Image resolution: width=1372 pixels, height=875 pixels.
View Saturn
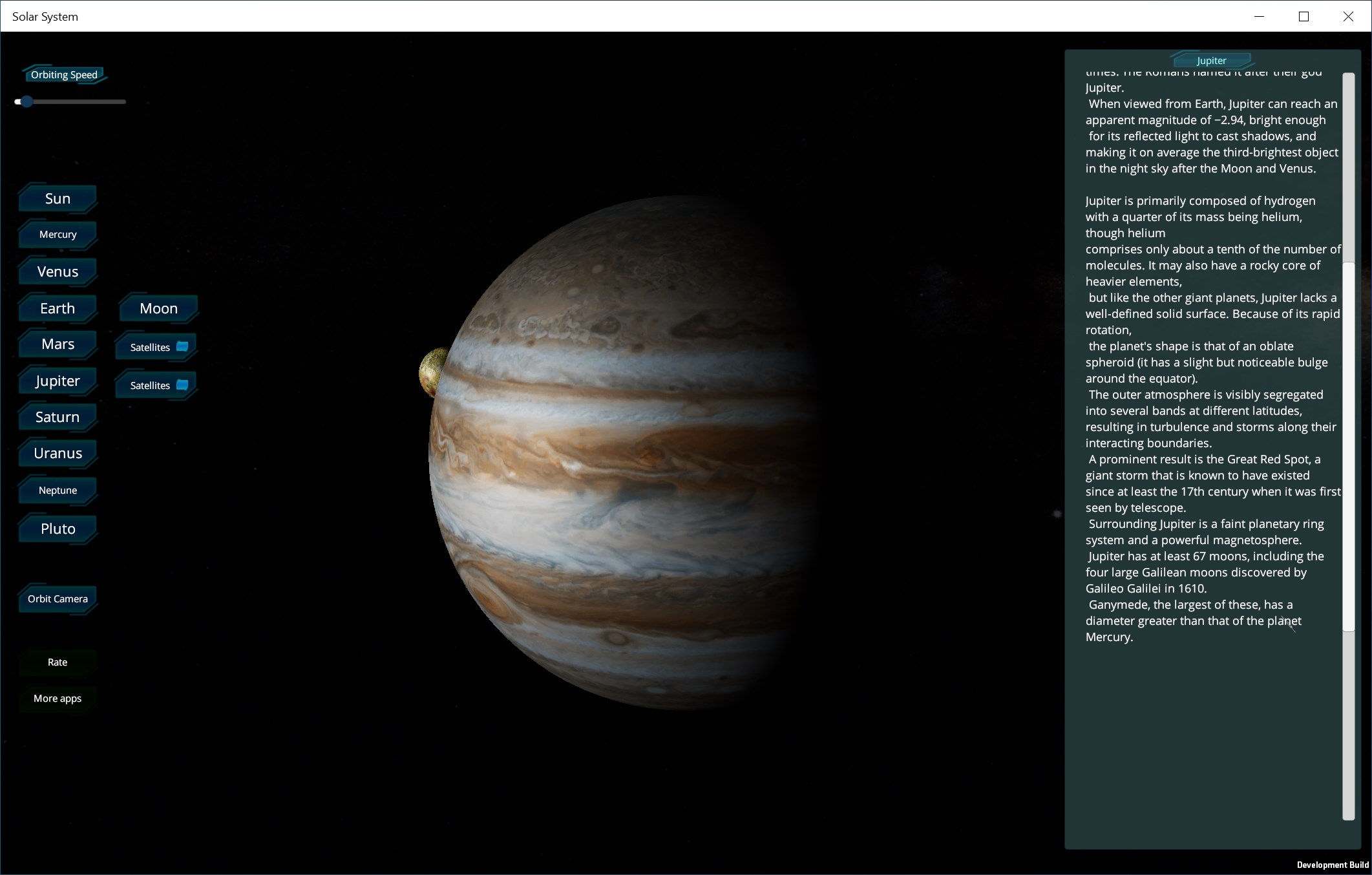coord(57,417)
